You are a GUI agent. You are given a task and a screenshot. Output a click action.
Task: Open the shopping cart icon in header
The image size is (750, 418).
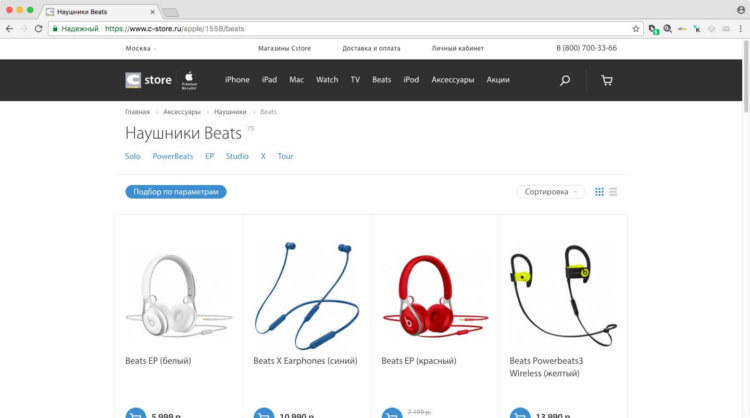click(607, 80)
